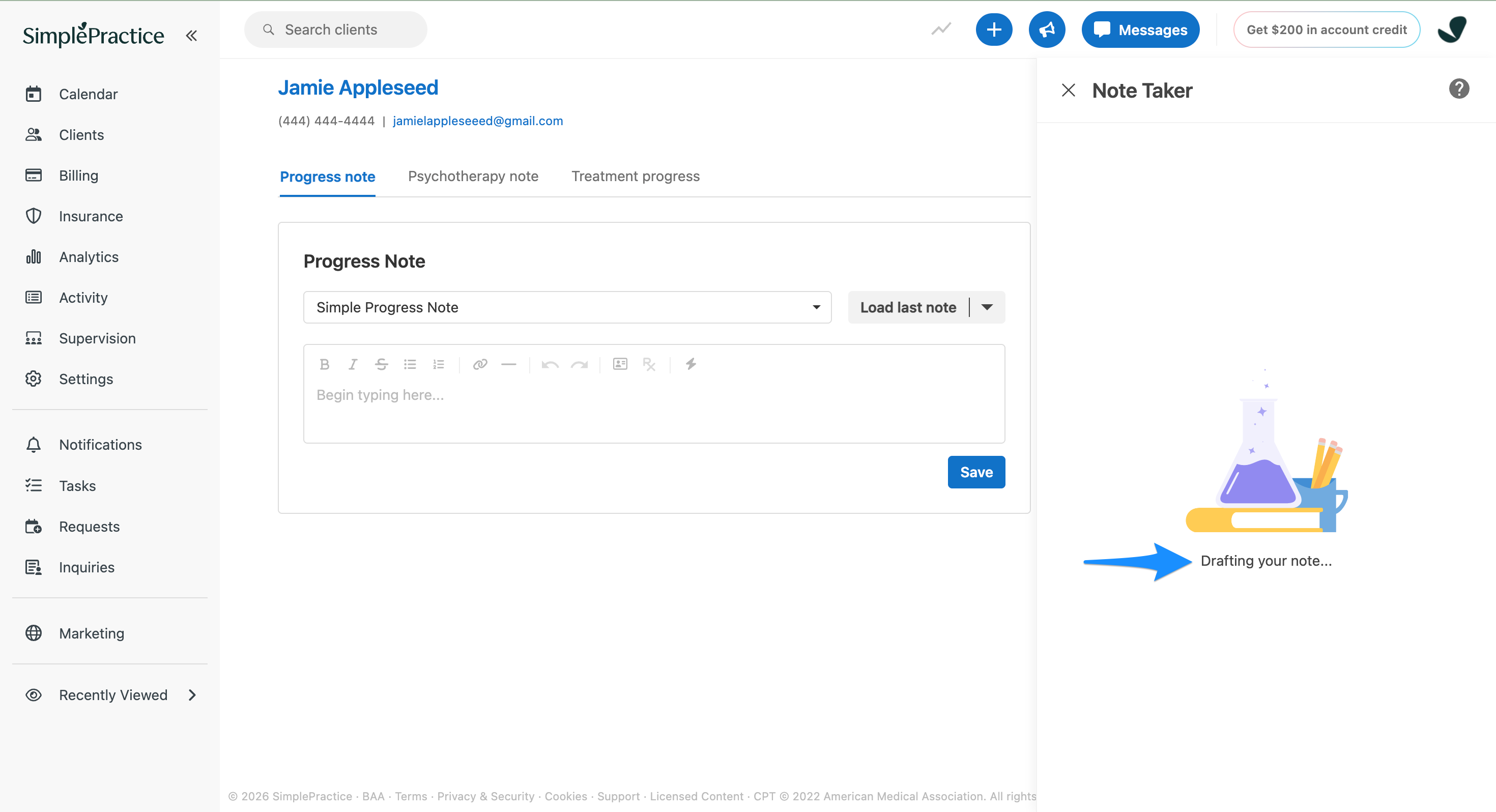This screenshot has width=1496, height=812.
Task: Click the jamielappleseeed@gmail.com email link
Action: [x=477, y=121]
